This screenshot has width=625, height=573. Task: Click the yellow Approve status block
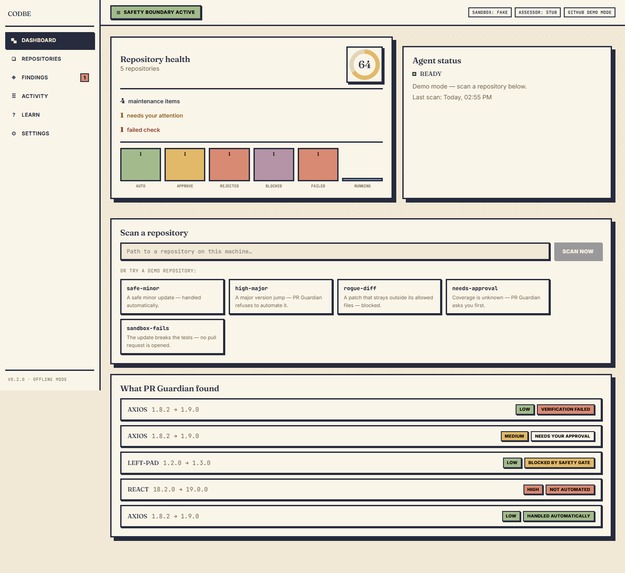pos(185,165)
